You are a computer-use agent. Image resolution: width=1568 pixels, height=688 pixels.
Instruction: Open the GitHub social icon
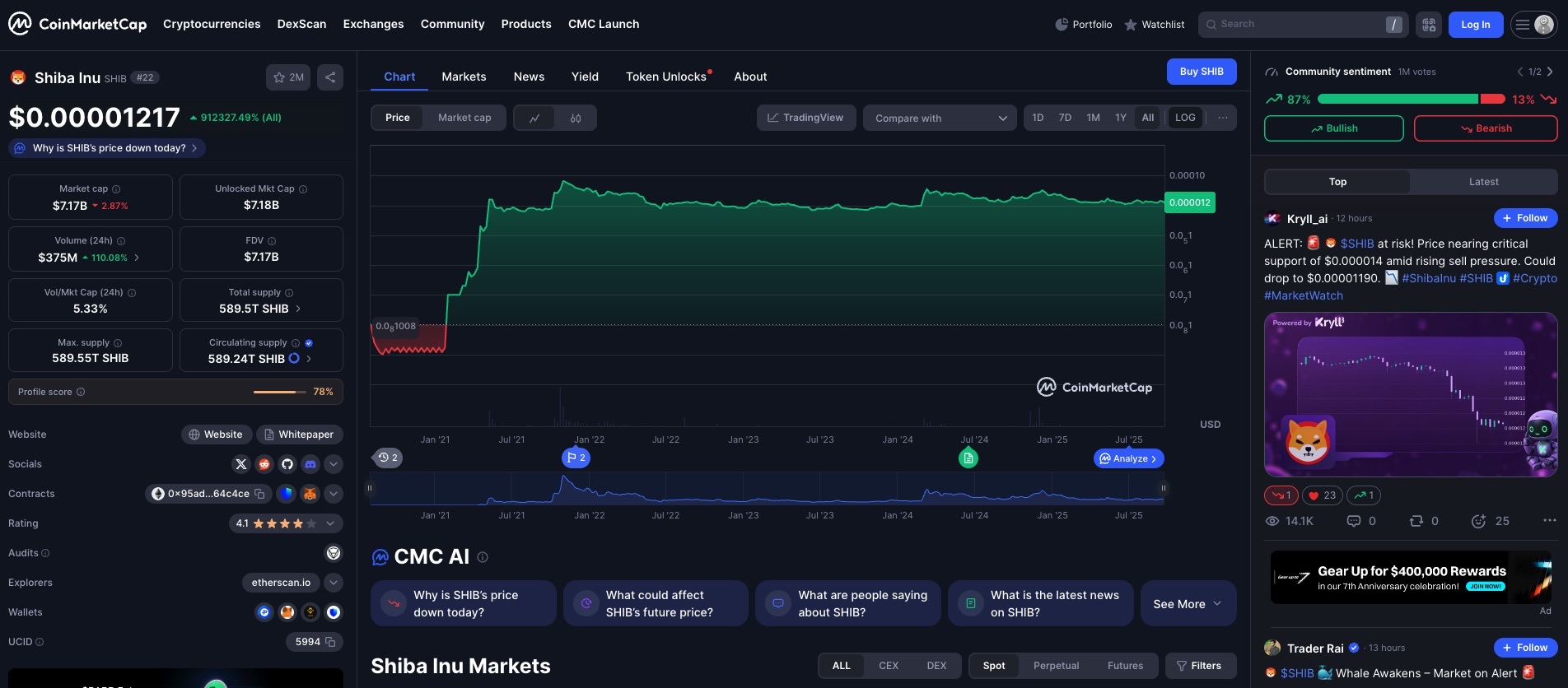pyautogui.click(x=287, y=464)
